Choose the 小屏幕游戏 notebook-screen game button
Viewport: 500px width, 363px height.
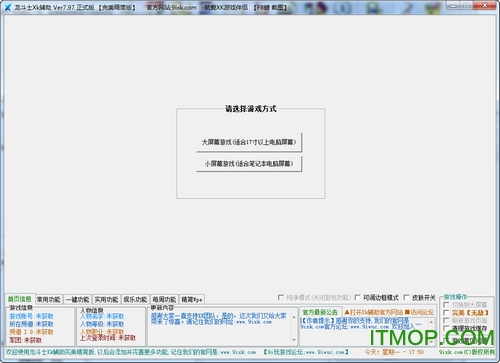[249, 164]
